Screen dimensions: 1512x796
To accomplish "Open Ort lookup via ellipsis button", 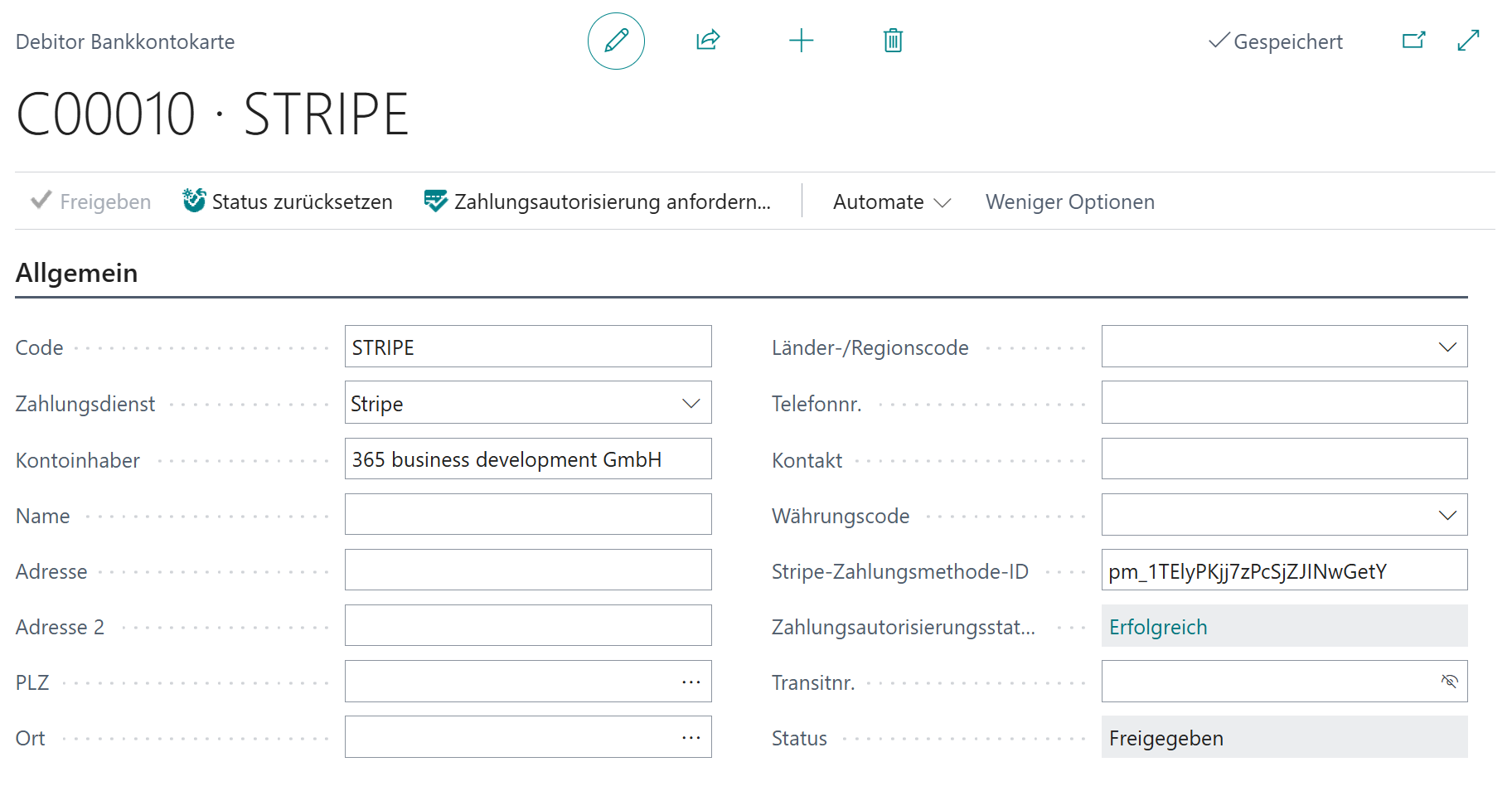I will [x=691, y=737].
